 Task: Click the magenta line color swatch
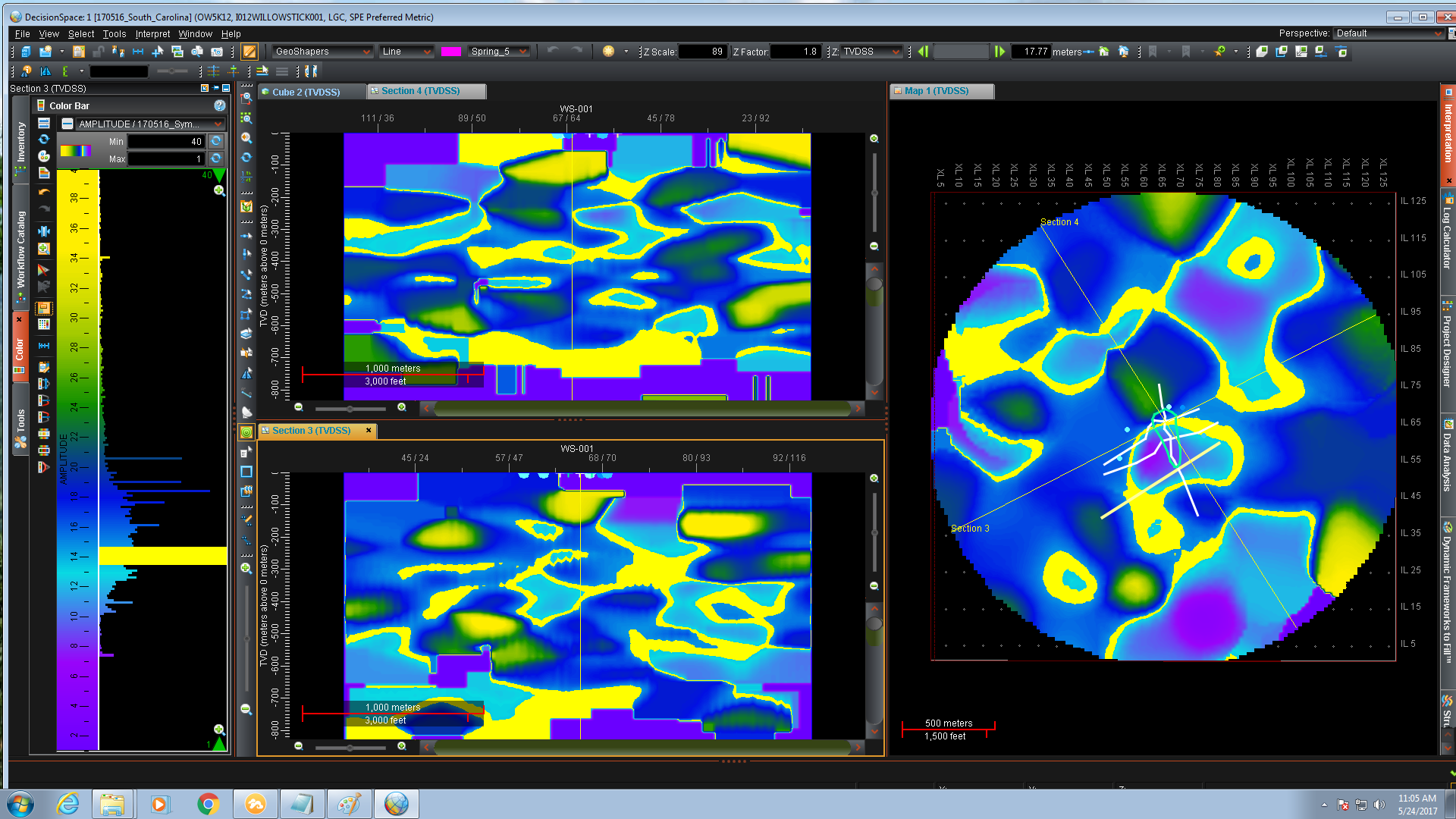pyautogui.click(x=451, y=52)
